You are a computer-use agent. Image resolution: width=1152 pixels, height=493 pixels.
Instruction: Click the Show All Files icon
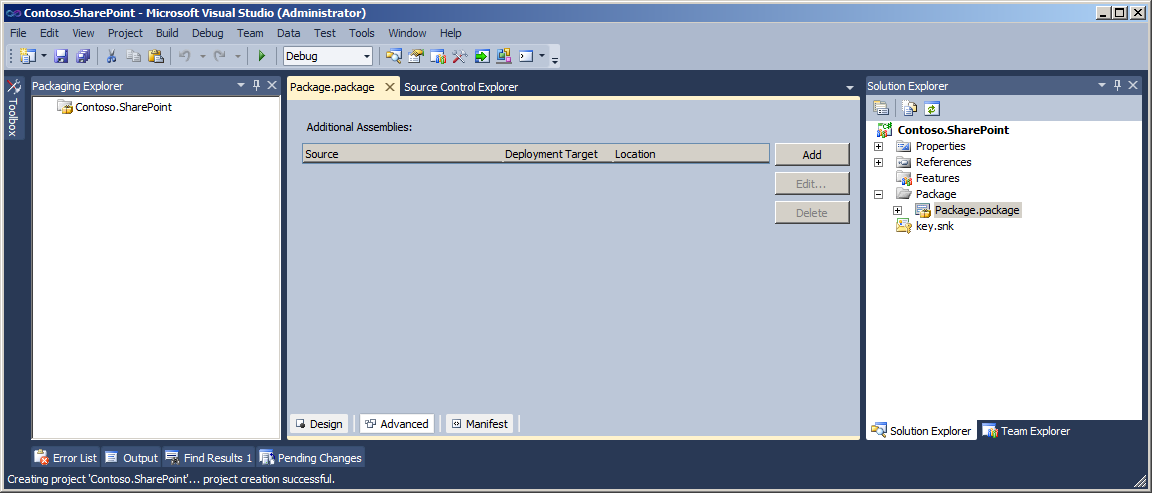click(x=910, y=109)
